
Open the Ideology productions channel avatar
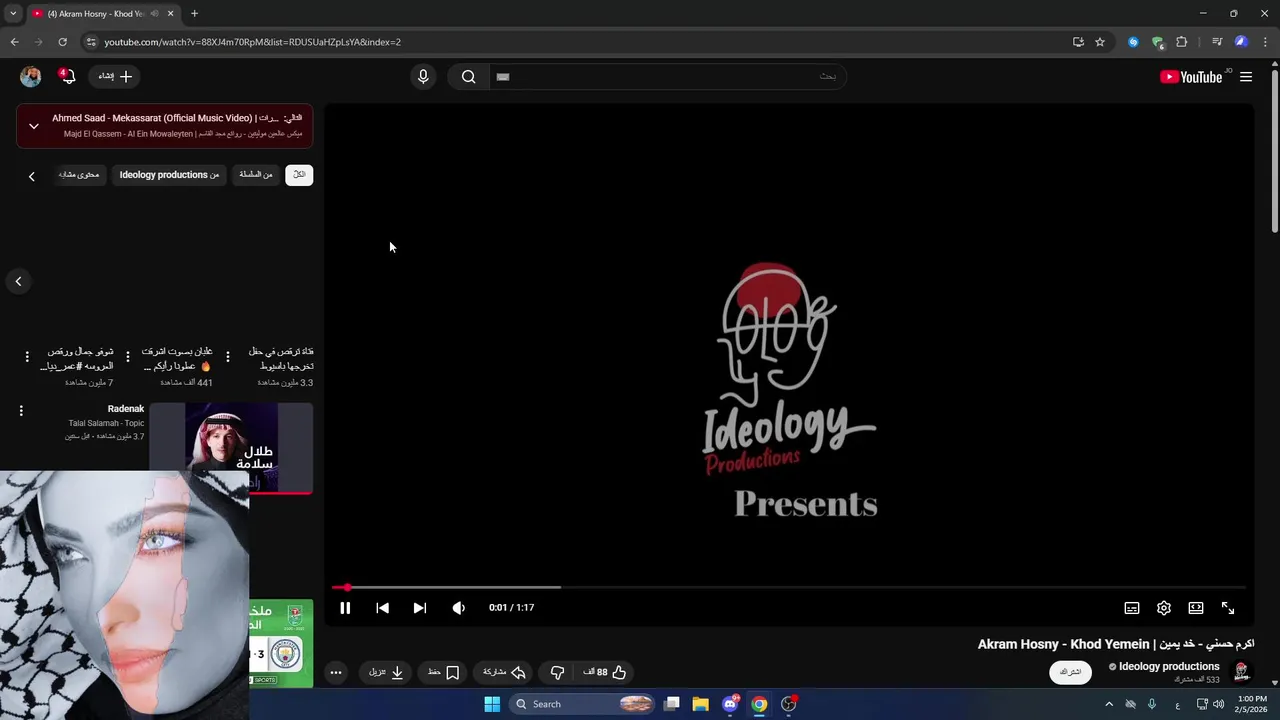1241,672
